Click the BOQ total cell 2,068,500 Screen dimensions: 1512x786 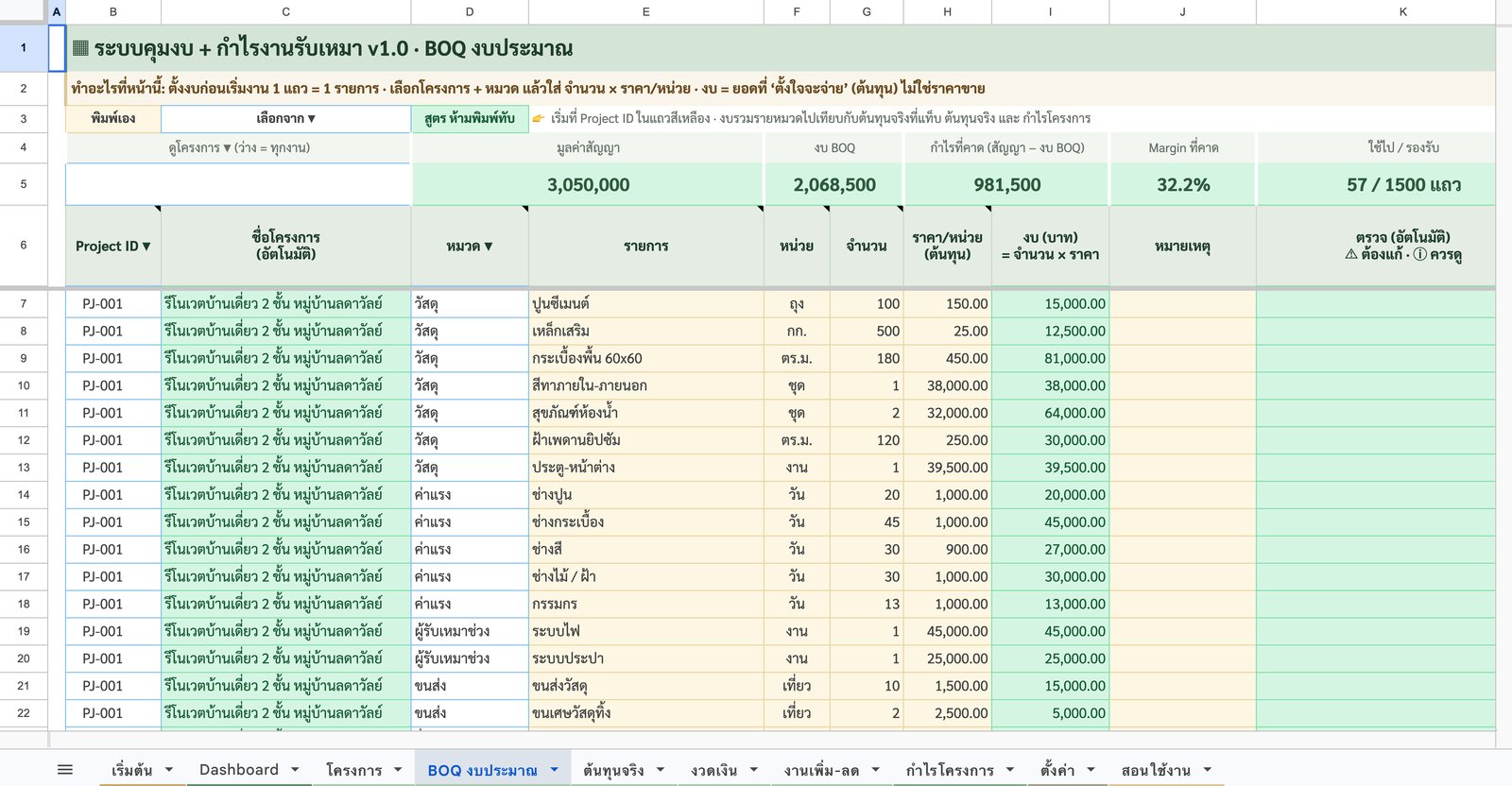pos(834,184)
